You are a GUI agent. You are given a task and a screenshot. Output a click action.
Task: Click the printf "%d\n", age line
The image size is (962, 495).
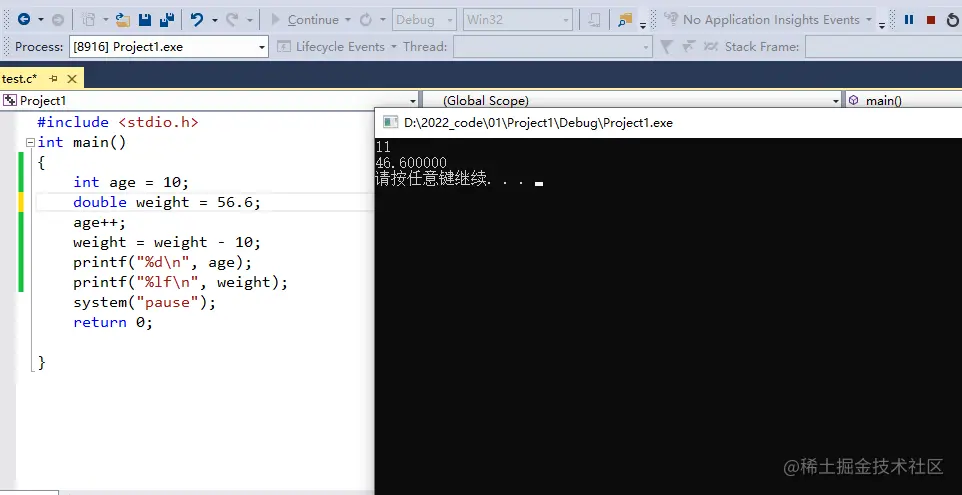pos(163,263)
